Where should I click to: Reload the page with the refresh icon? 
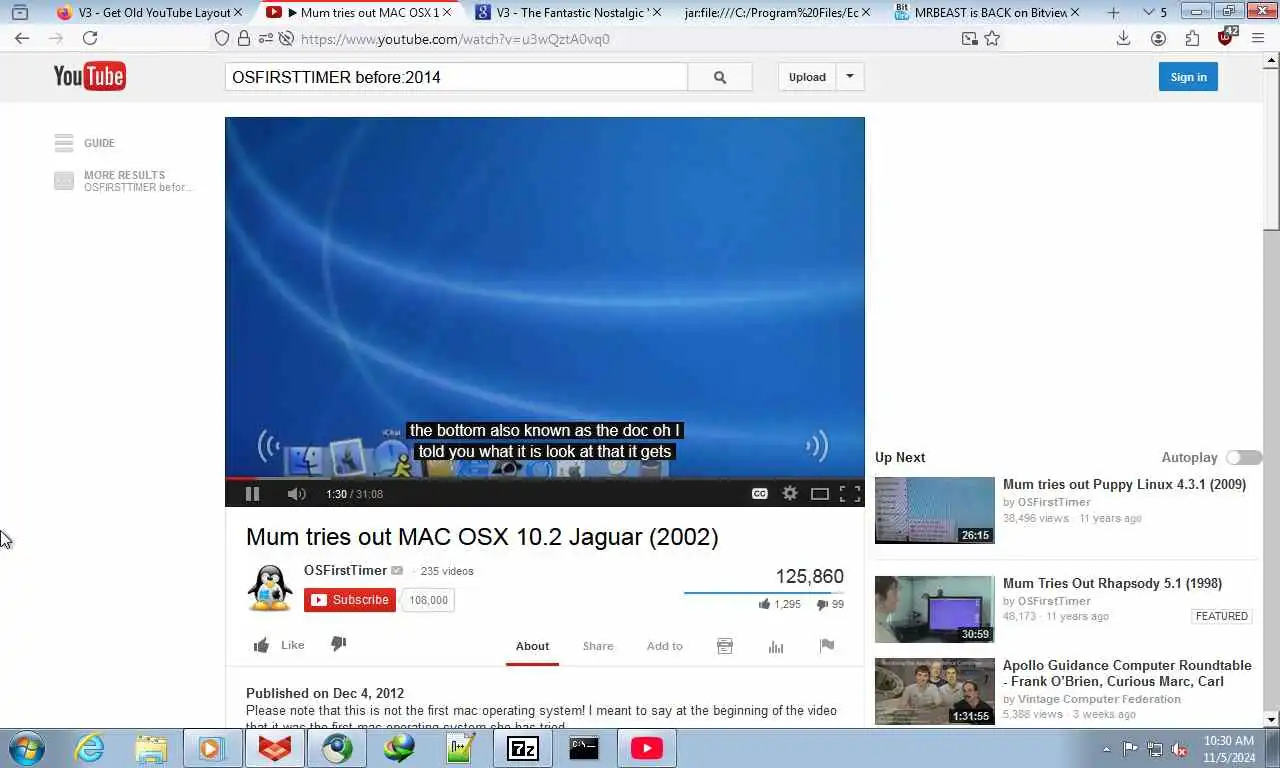pyautogui.click(x=90, y=38)
